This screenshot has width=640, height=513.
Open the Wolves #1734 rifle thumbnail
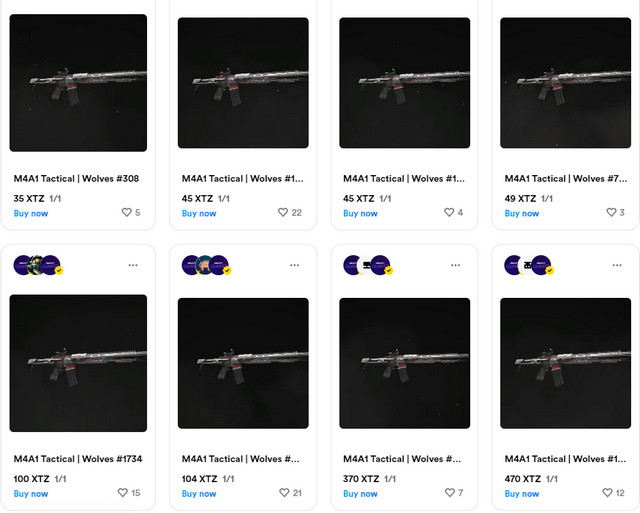pos(78,363)
